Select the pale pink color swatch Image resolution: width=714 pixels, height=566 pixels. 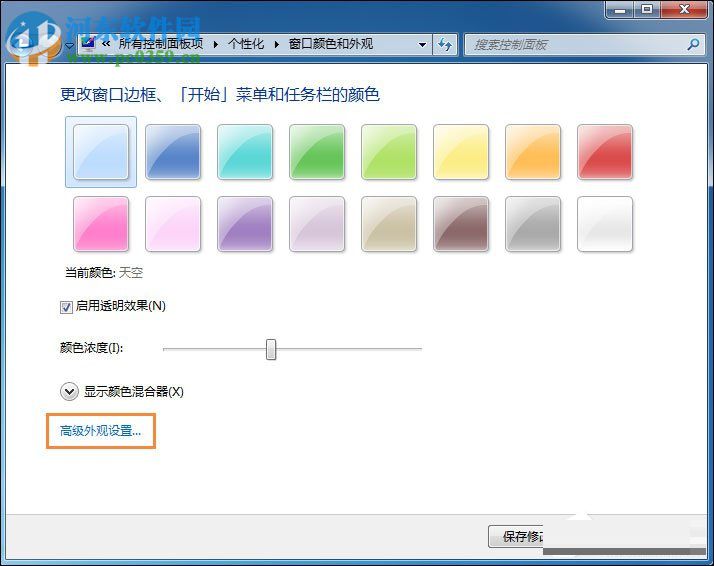pyautogui.click(x=173, y=224)
